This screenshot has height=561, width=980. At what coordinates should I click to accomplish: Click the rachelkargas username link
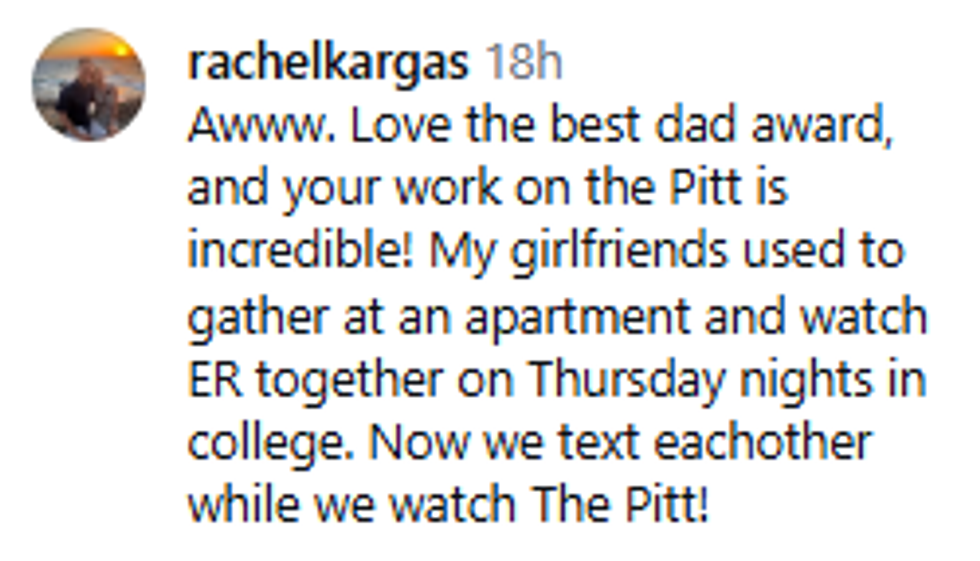coord(328,64)
